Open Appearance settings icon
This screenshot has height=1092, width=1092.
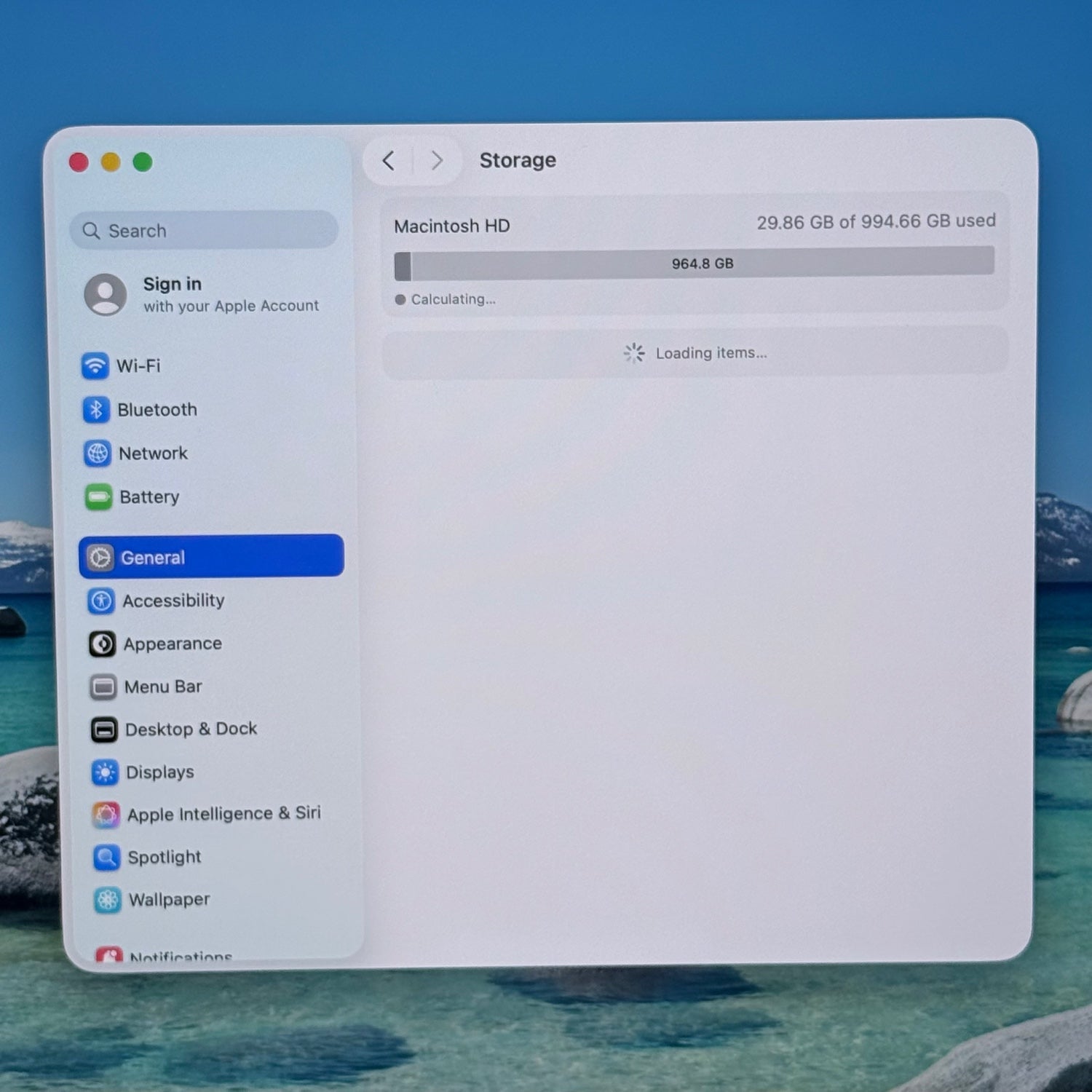(102, 644)
